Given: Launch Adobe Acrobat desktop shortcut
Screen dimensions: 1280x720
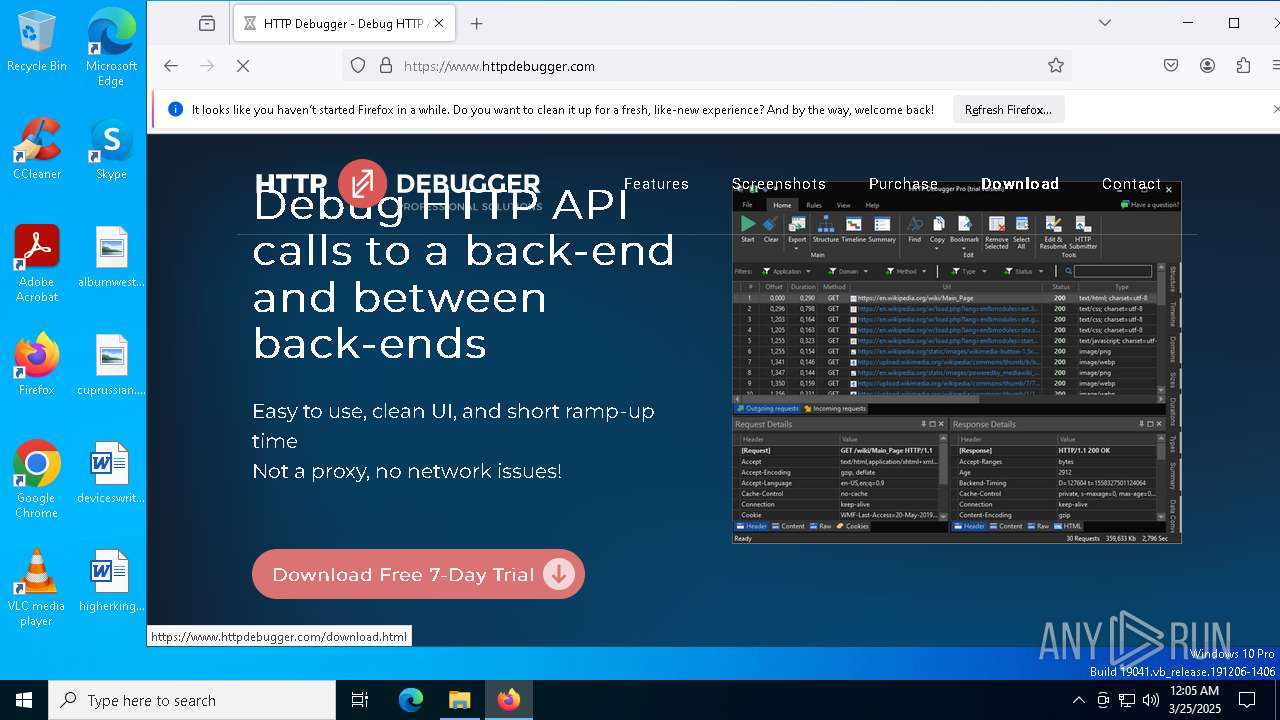Looking at the screenshot, I should [x=37, y=264].
